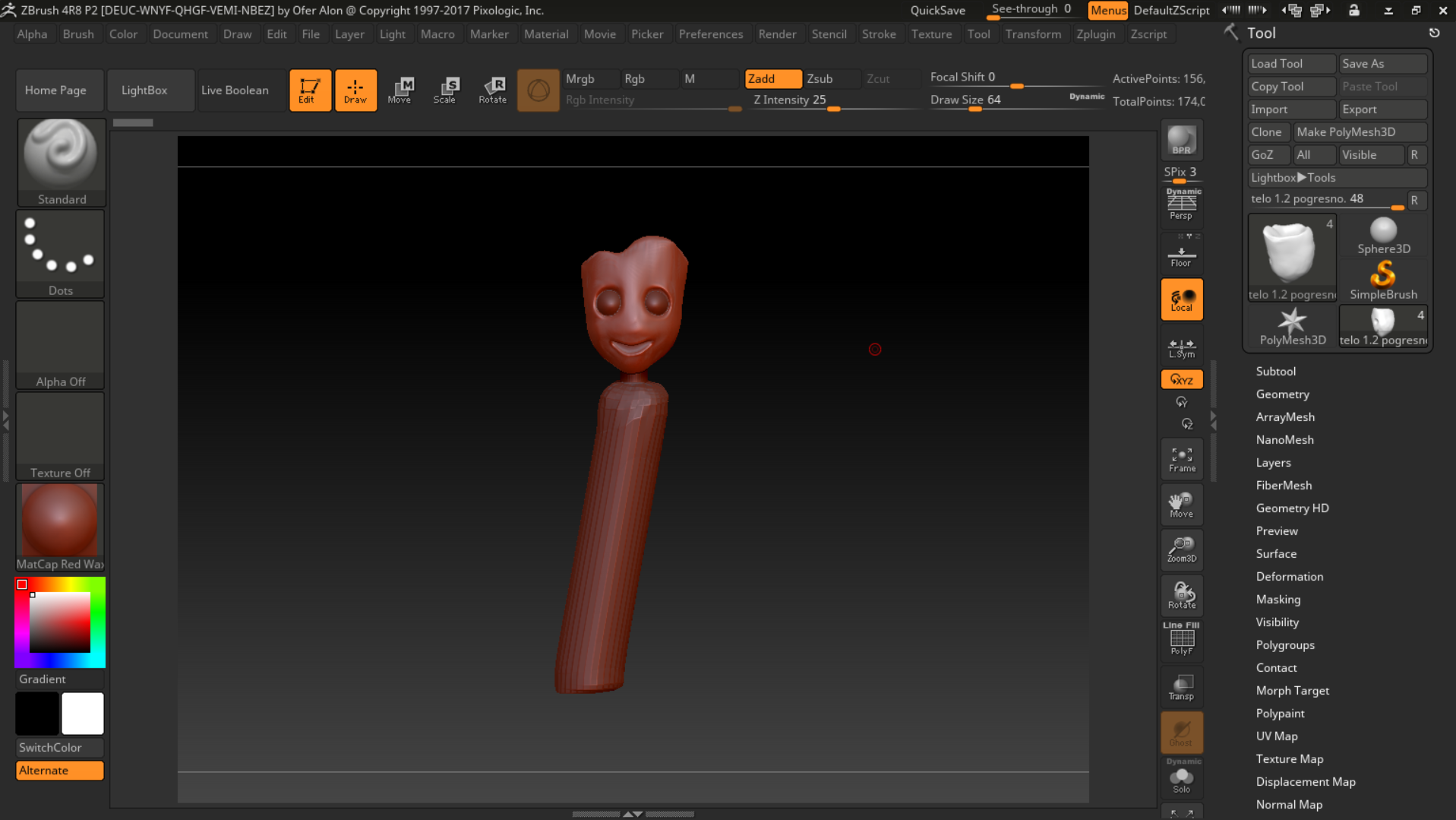Image resolution: width=1456 pixels, height=820 pixels.
Task: Expand the Surface section
Action: click(1276, 554)
